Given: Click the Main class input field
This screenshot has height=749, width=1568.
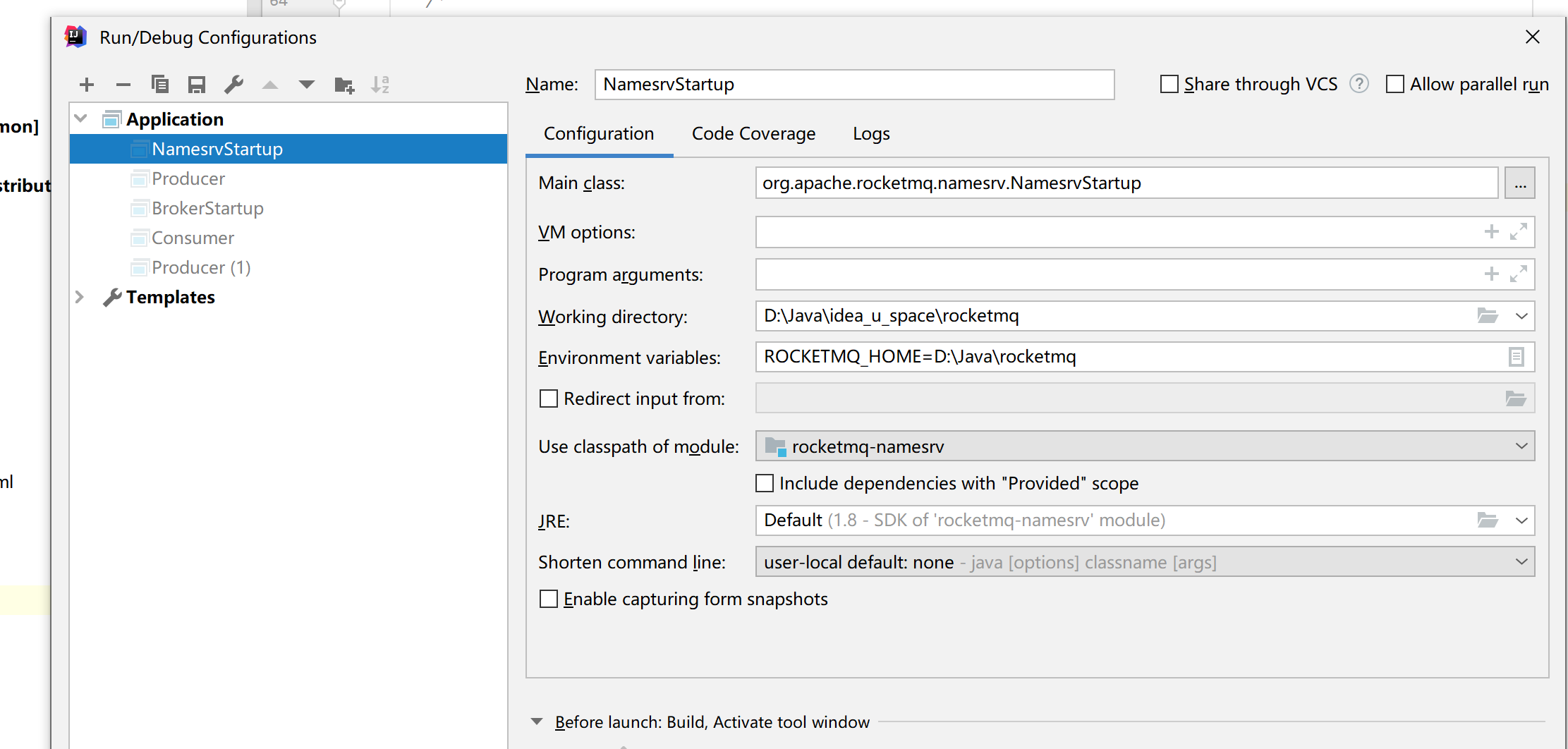Looking at the screenshot, I should pyautogui.click(x=1126, y=183).
